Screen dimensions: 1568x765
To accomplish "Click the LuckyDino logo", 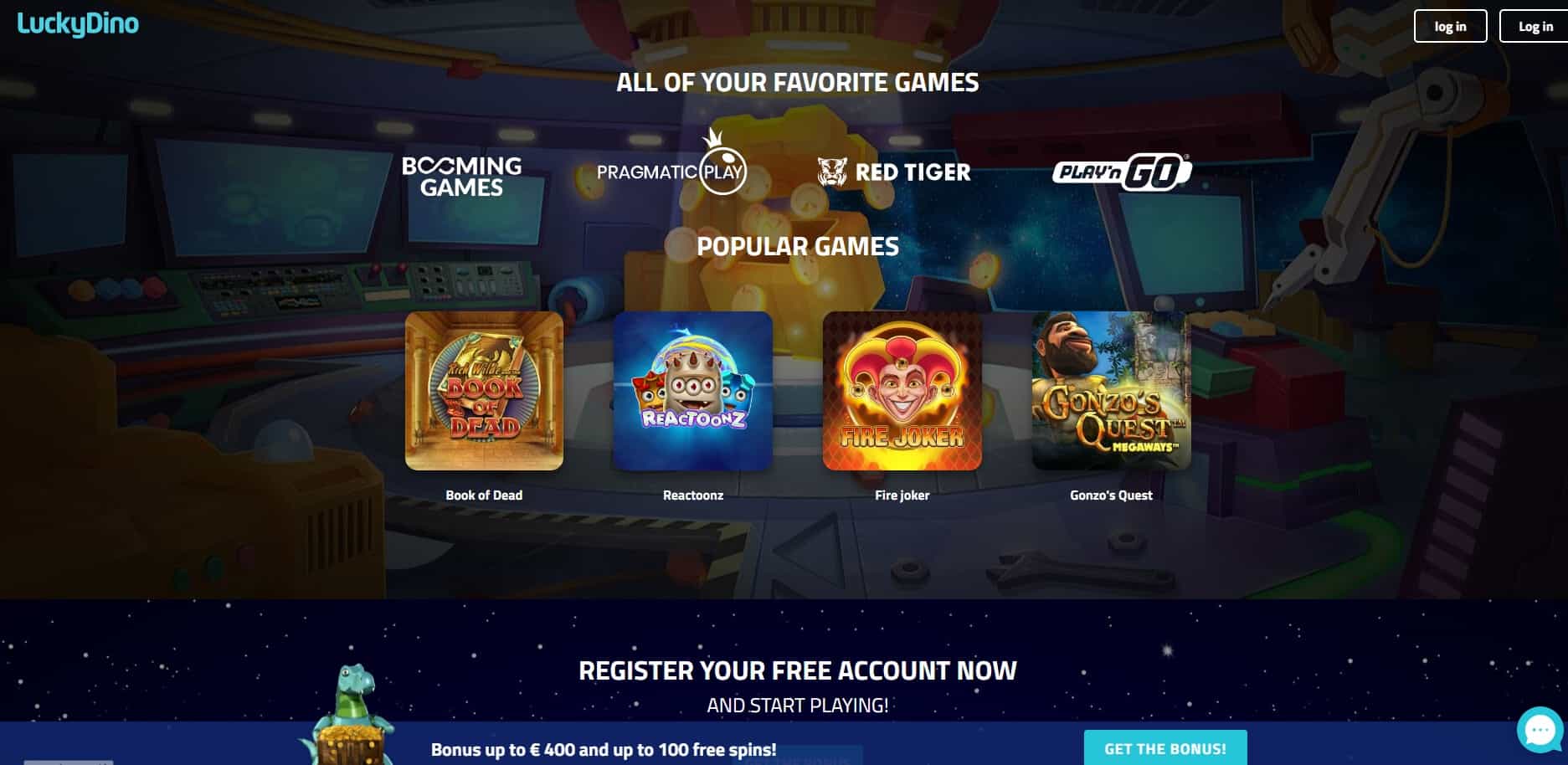I will coord(78,24).
